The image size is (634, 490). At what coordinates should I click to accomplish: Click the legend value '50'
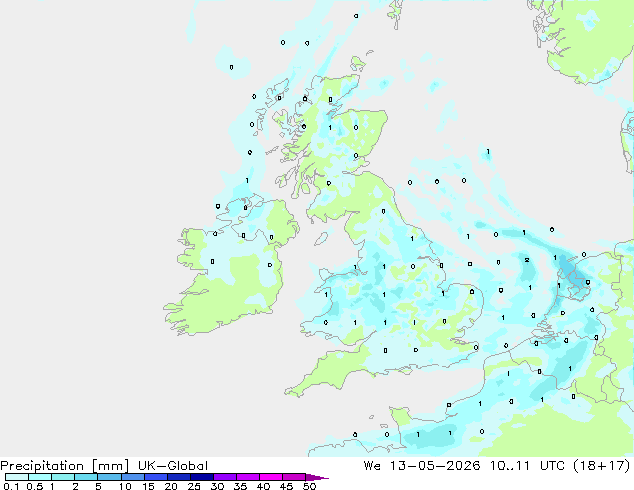point(309,486)
